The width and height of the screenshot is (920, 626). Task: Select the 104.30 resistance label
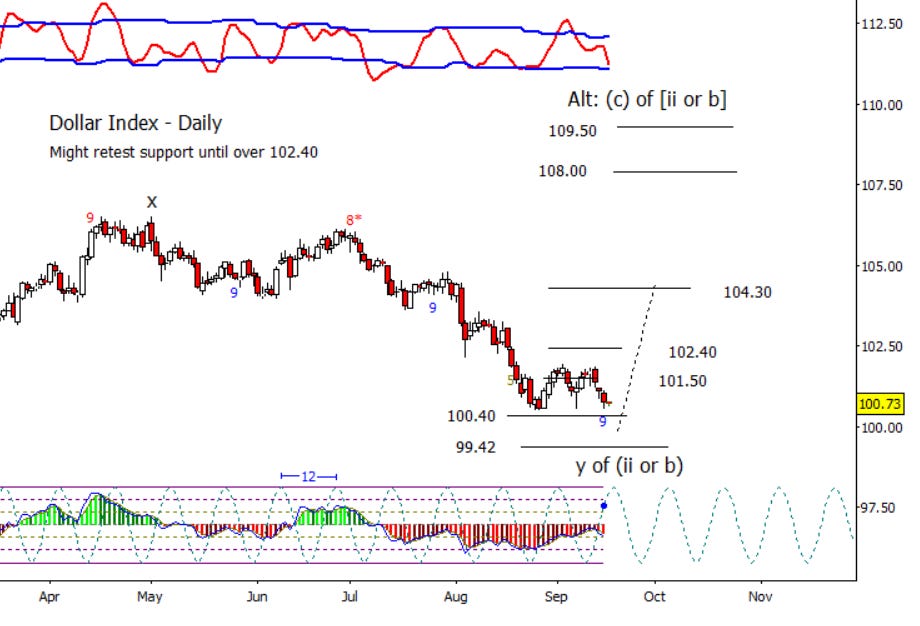pos(748,292)
